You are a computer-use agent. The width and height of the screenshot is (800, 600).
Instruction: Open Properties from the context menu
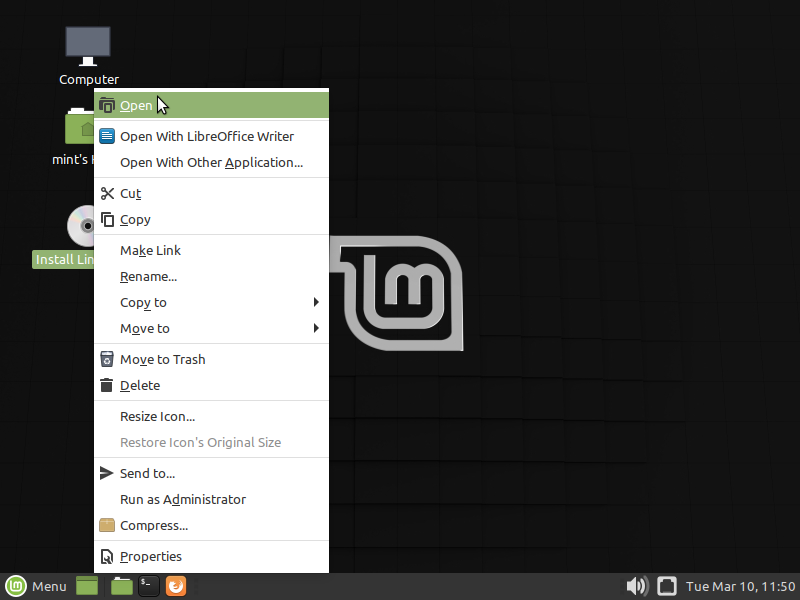pyautogui.click(x=212, y=557)
